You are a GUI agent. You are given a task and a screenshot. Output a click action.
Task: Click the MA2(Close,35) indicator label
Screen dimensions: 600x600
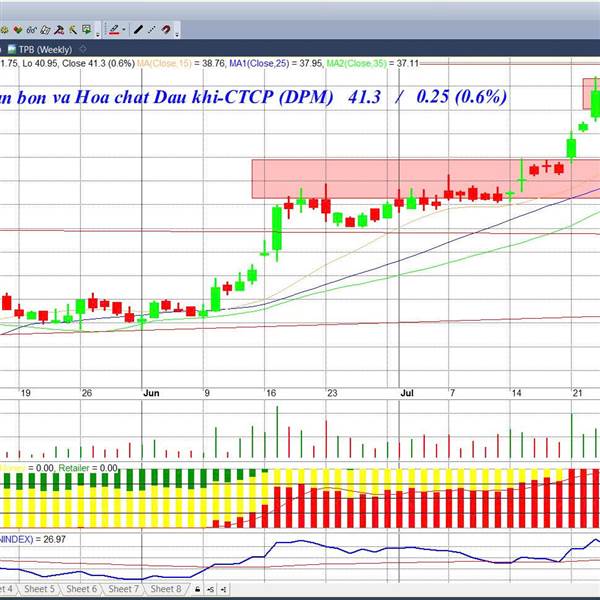356,64
